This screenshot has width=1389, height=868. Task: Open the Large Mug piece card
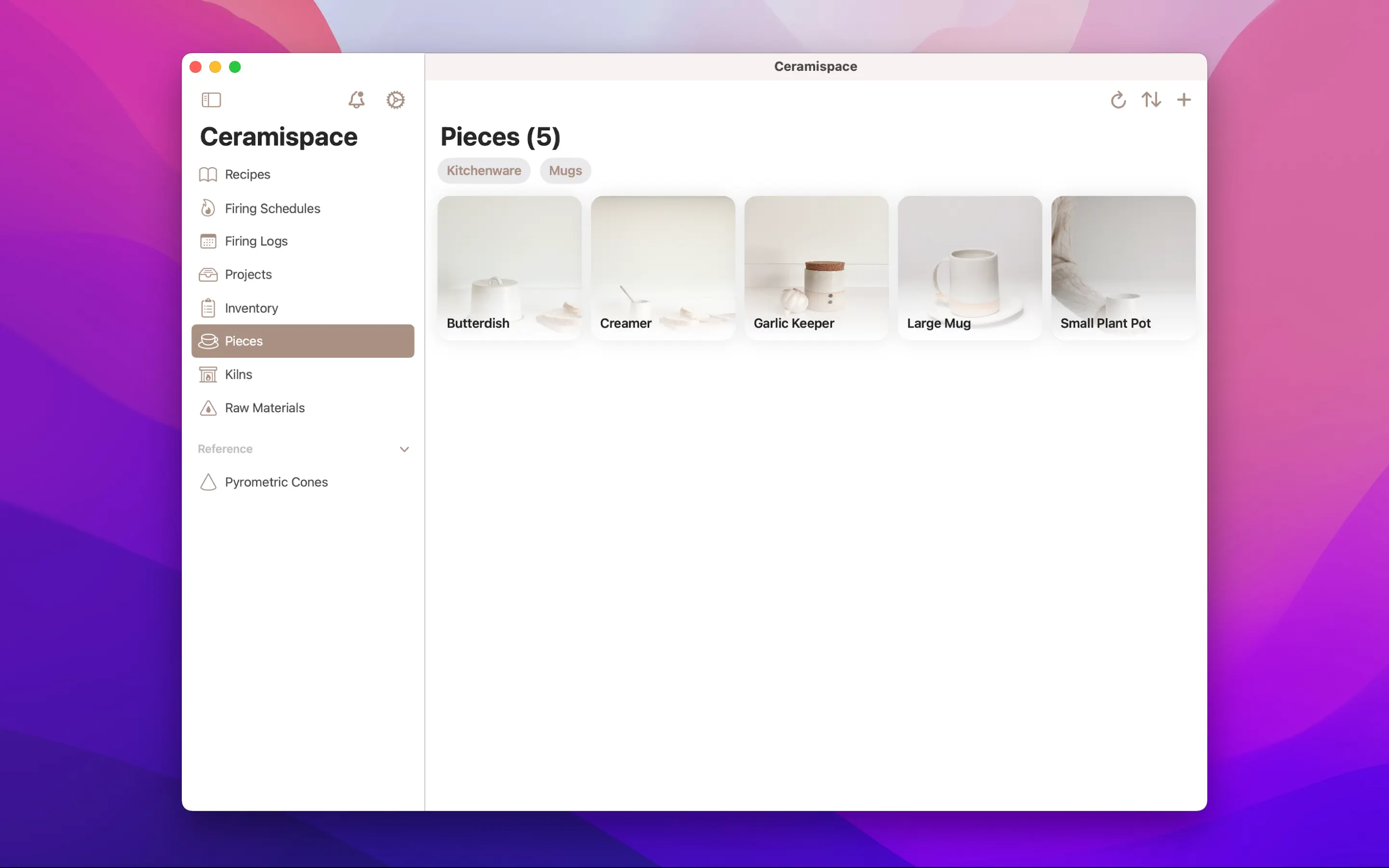coord(969,268)
